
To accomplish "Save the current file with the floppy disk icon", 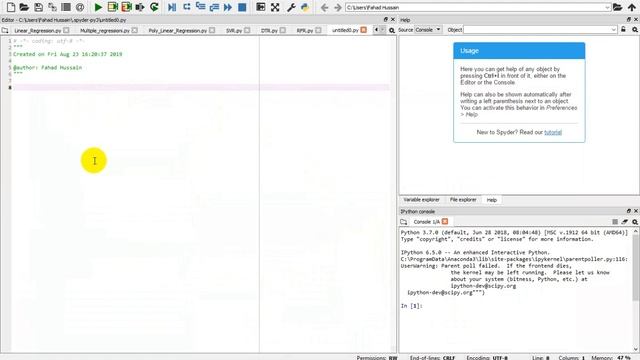I will coord(38,7).
